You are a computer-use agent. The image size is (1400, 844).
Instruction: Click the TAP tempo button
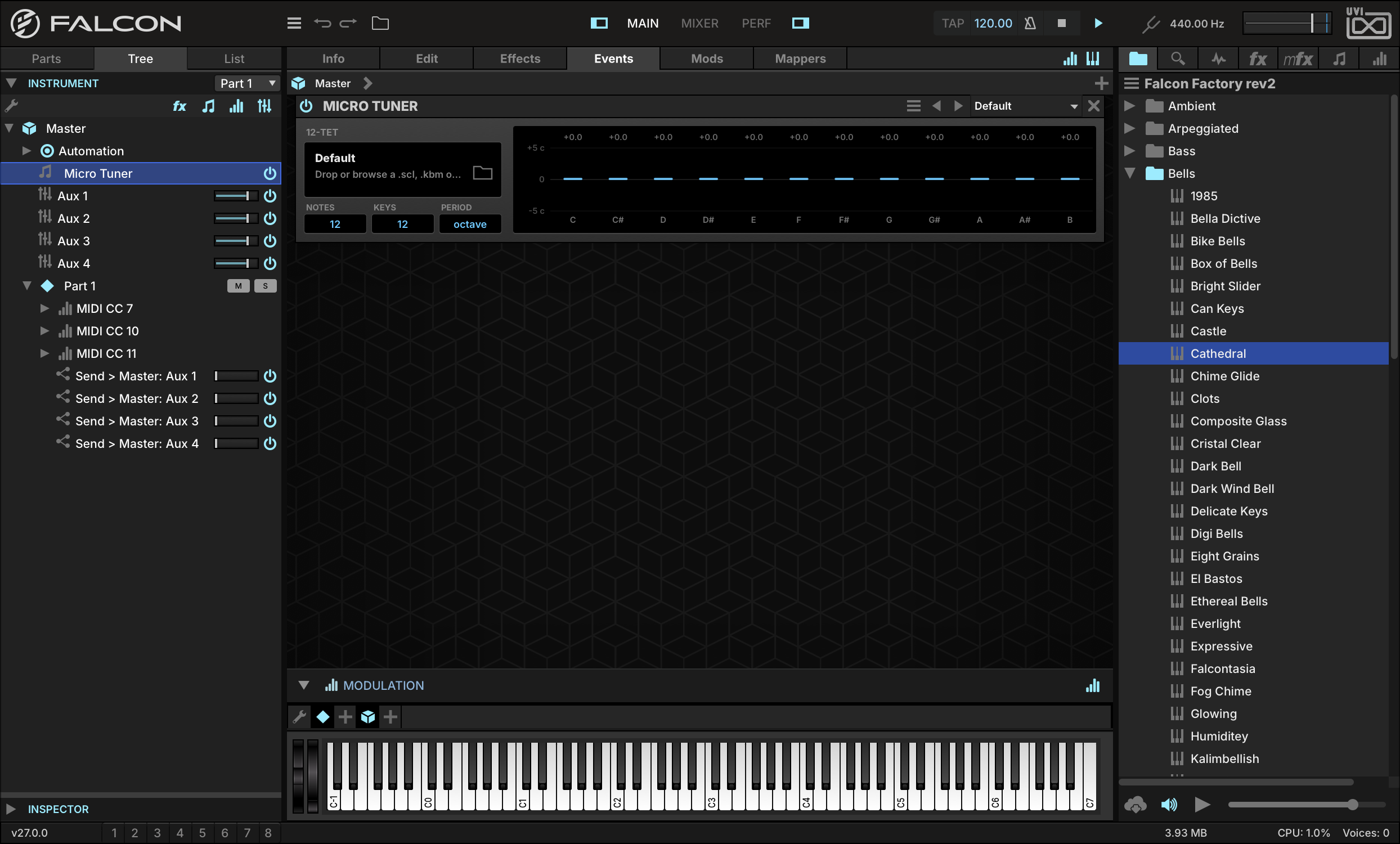[x=952, y=23]
